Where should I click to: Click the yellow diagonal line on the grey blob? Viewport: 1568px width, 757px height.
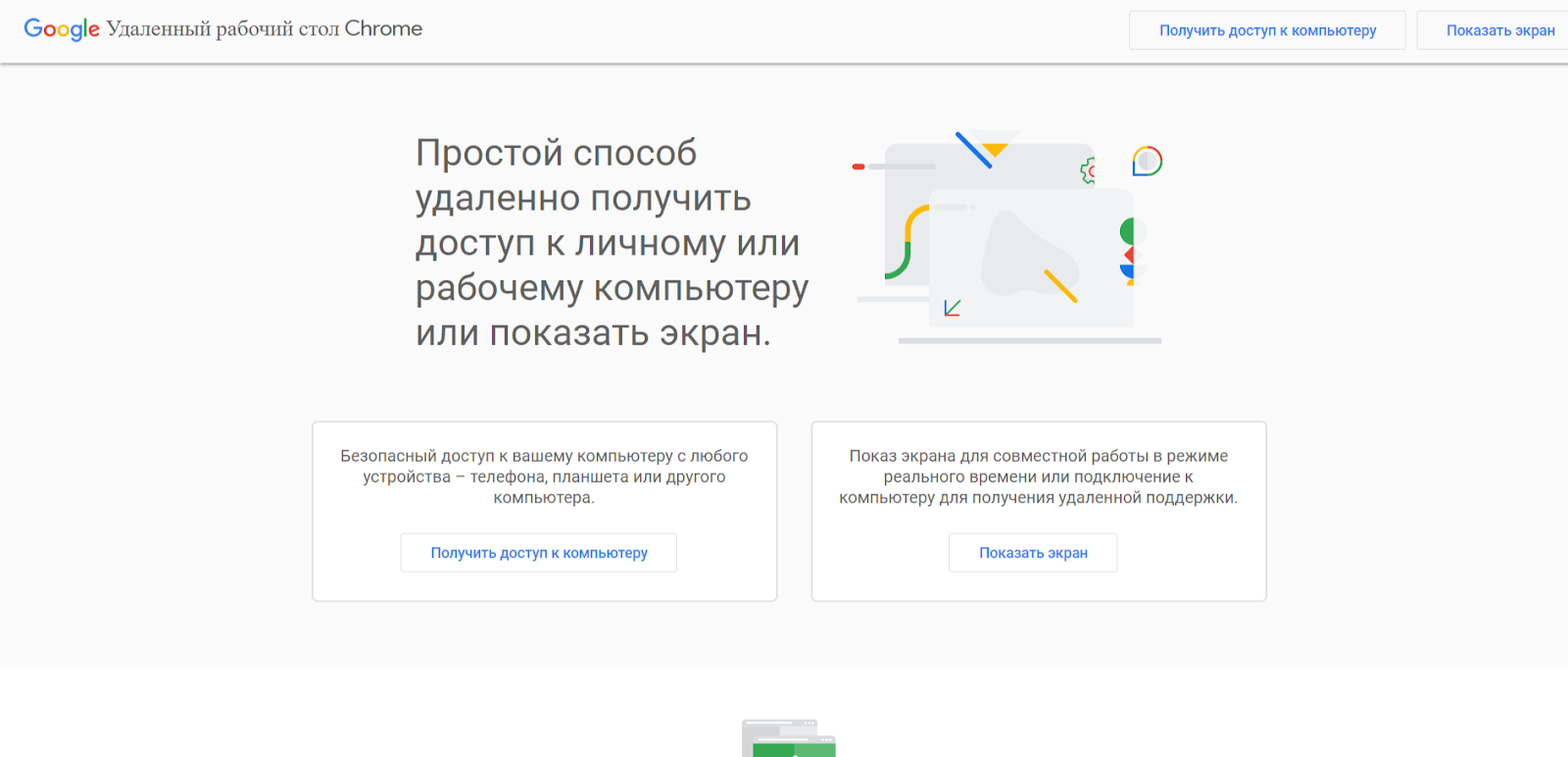tap(1060, 285)
